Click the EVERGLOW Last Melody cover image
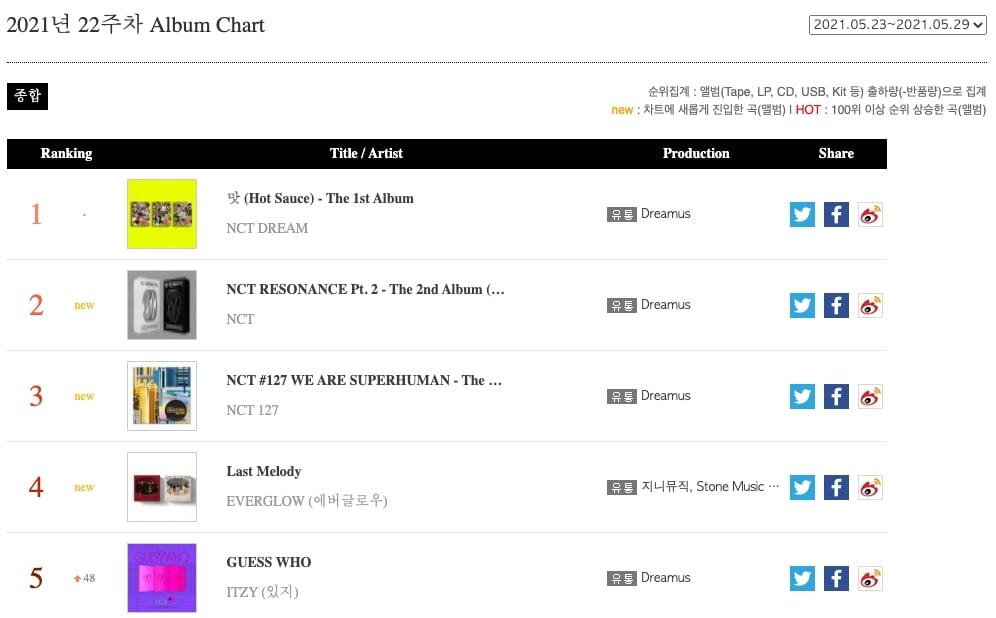Viewport: 996px width, 618px height. pos(162,487)
